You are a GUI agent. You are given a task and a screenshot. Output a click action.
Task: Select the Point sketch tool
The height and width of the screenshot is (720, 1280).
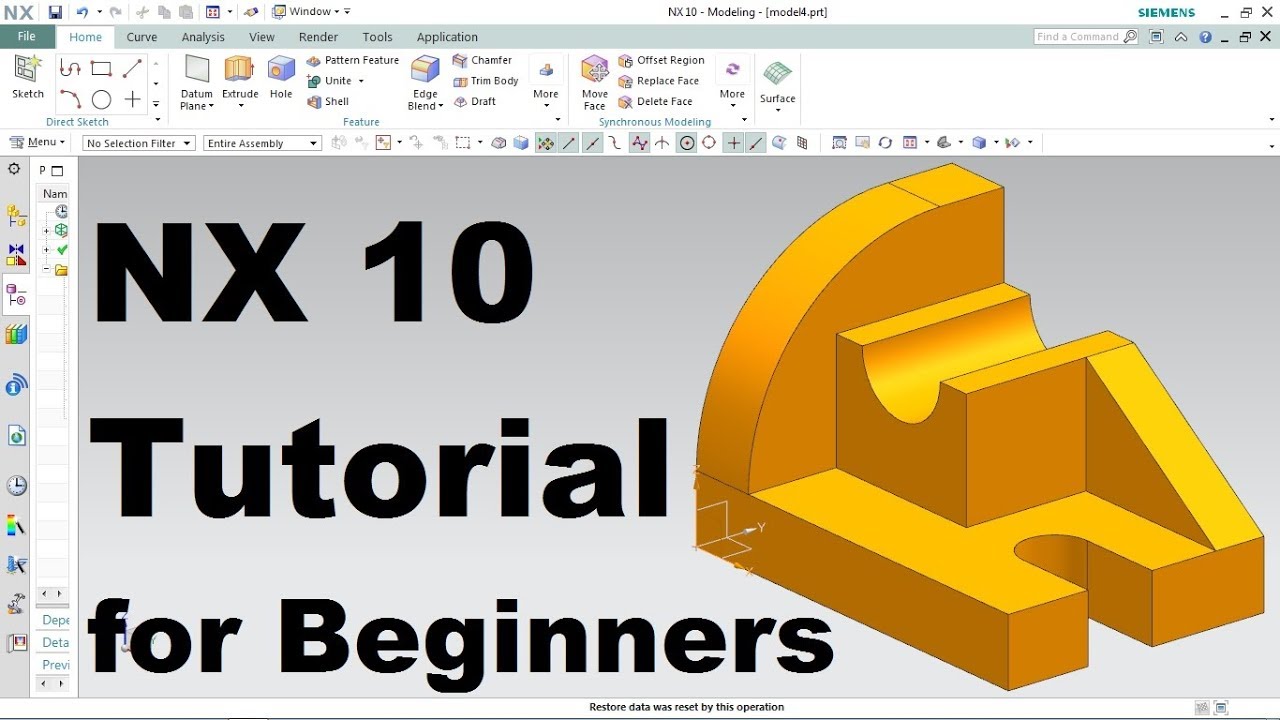tap(132, 99)
